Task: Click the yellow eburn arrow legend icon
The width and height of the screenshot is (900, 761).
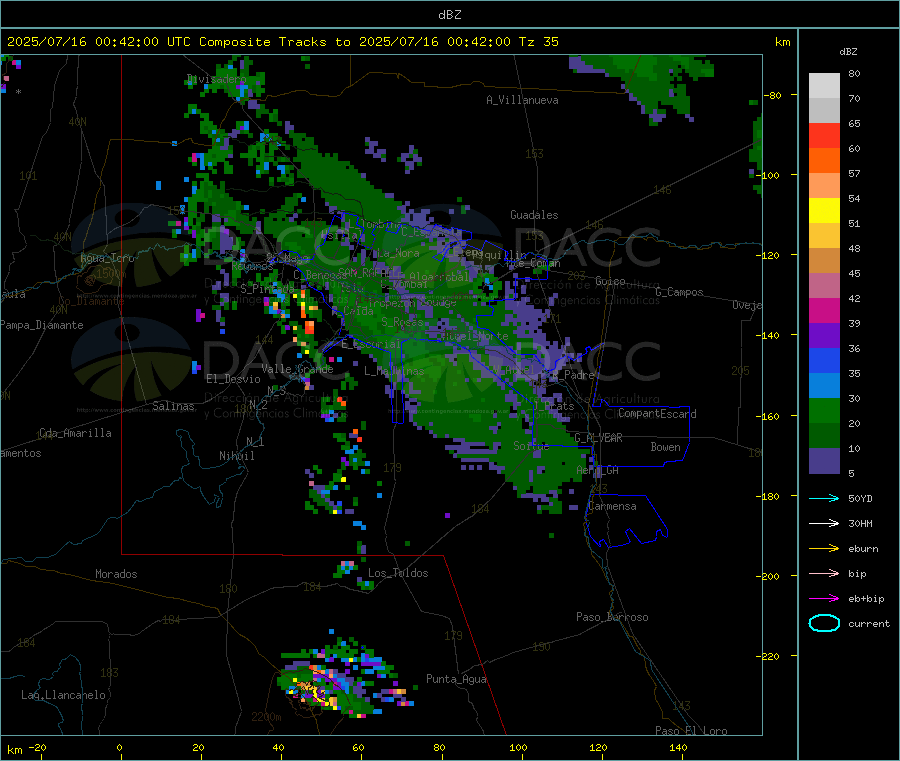Action: tap(824, 549)
